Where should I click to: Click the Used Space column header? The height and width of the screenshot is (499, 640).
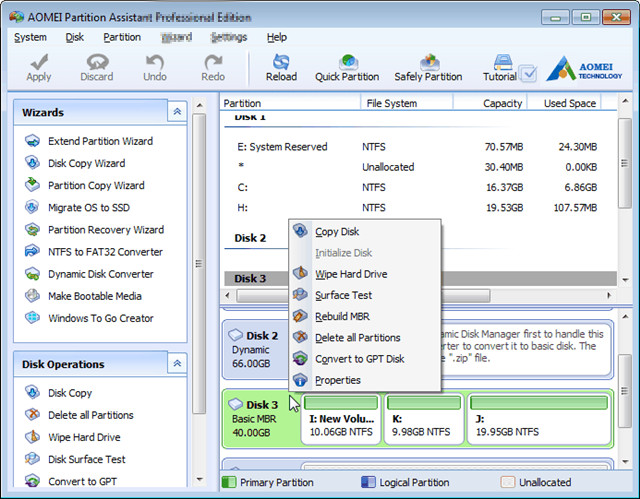click(x=564, y=103)
